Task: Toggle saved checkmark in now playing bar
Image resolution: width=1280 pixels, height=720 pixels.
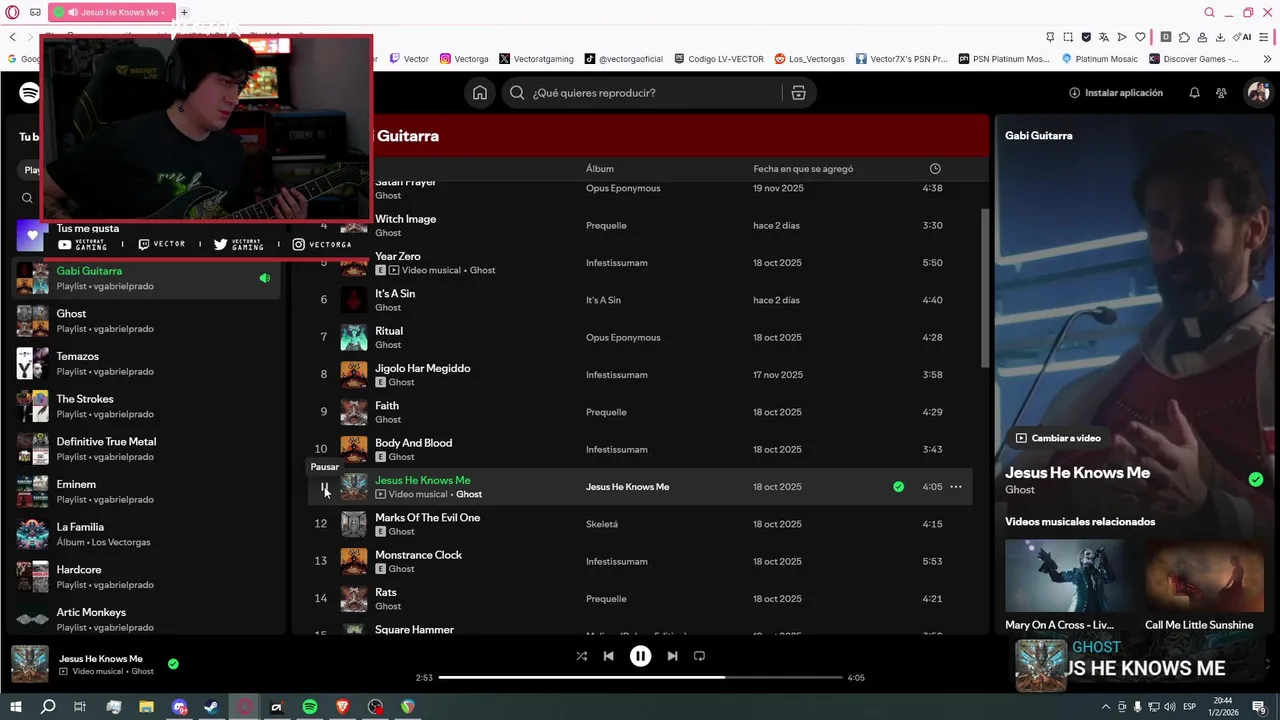Action: 173,664
